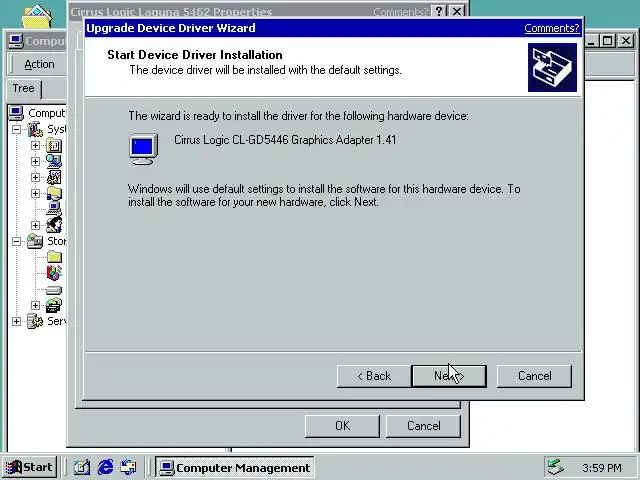Open the Start menu
Viewport: 640px width, 480px height.
(x=29, y=467)
